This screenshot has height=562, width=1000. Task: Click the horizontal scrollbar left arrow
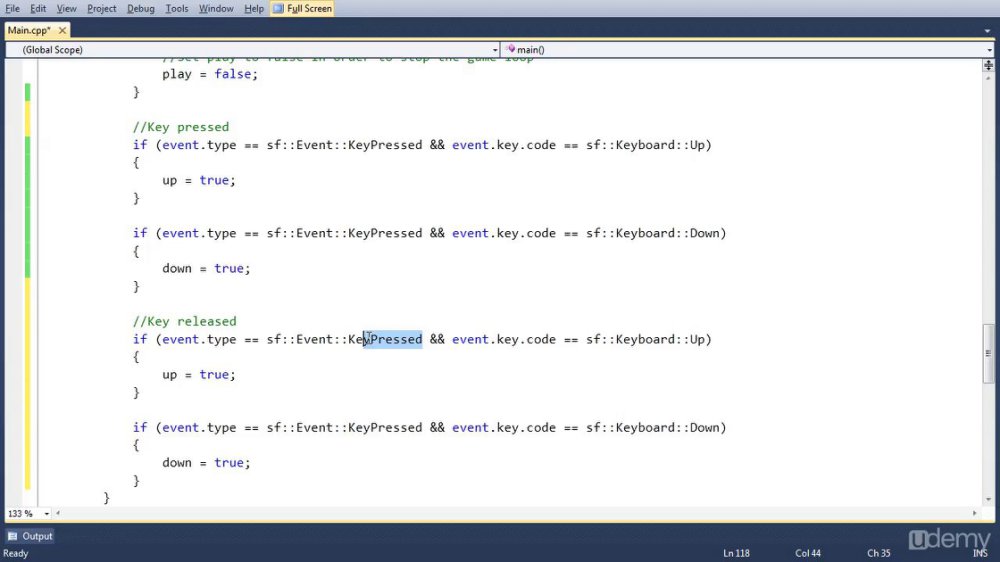tap(58, 513)
